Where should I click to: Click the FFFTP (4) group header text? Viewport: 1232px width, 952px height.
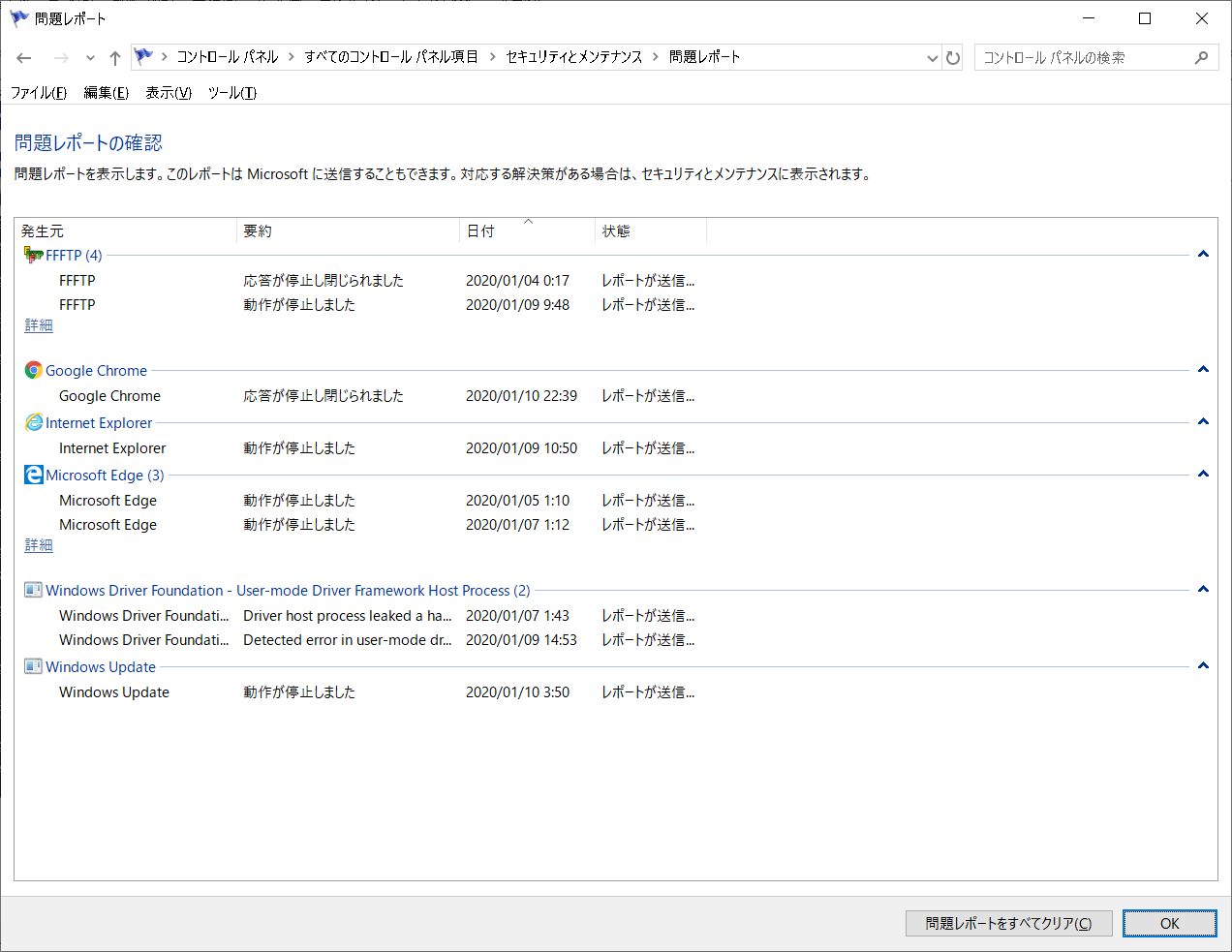click(x=74, y=256)
